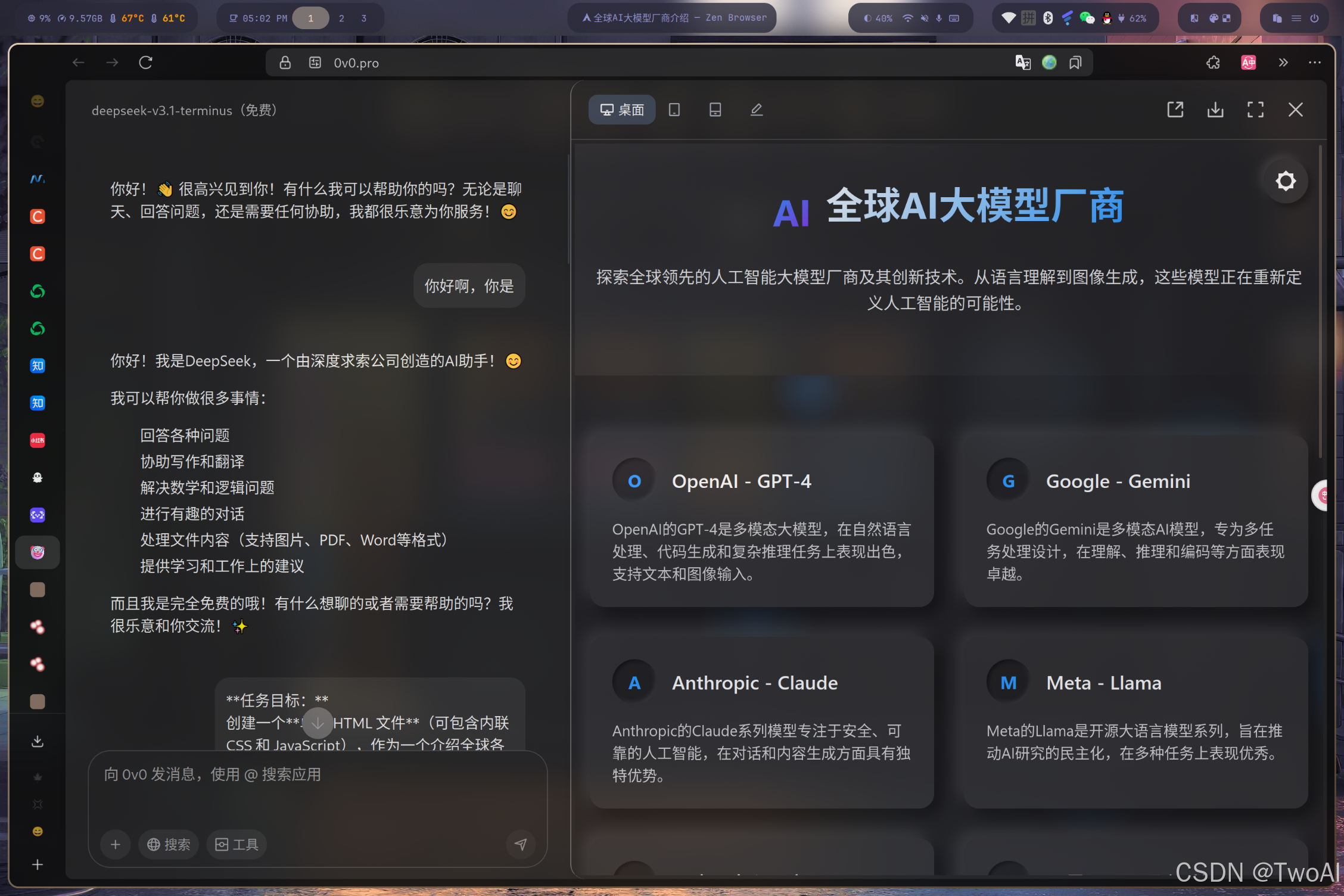Toggle the microphone icon in top bar
1344x896 pixels.
[x=939, y=18]
